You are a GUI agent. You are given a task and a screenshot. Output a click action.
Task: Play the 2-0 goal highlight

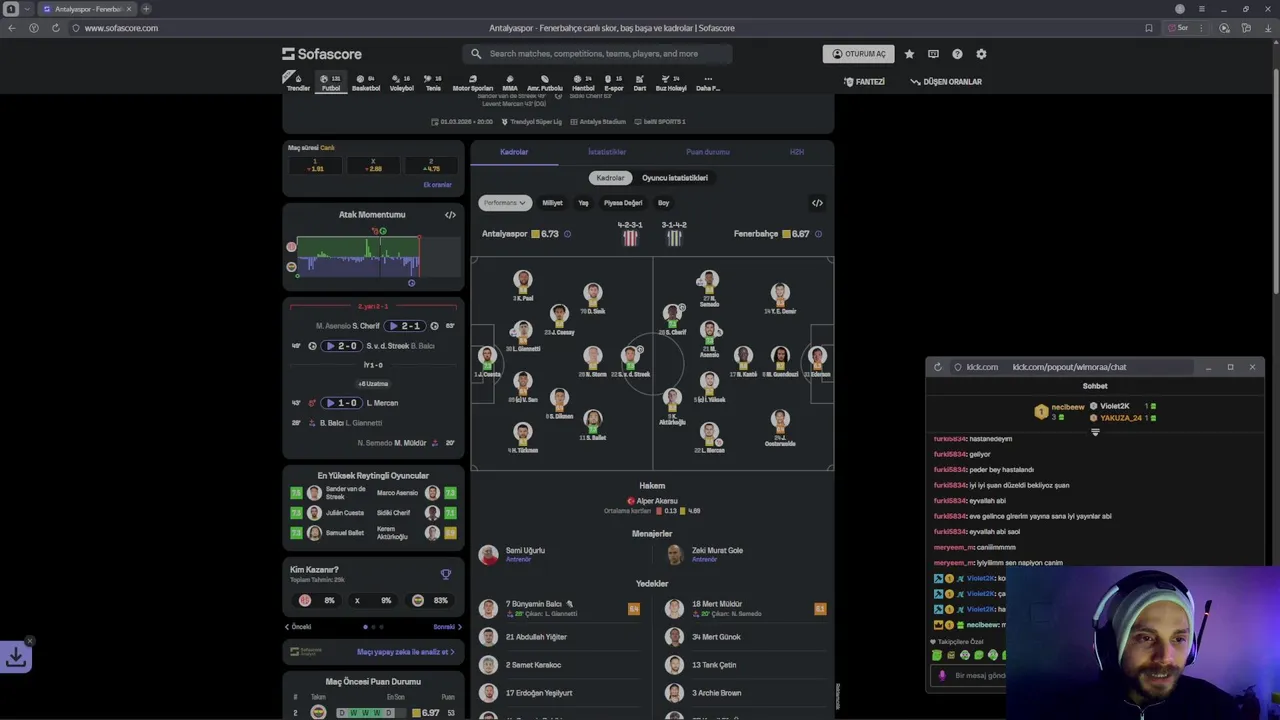(342, 346)
